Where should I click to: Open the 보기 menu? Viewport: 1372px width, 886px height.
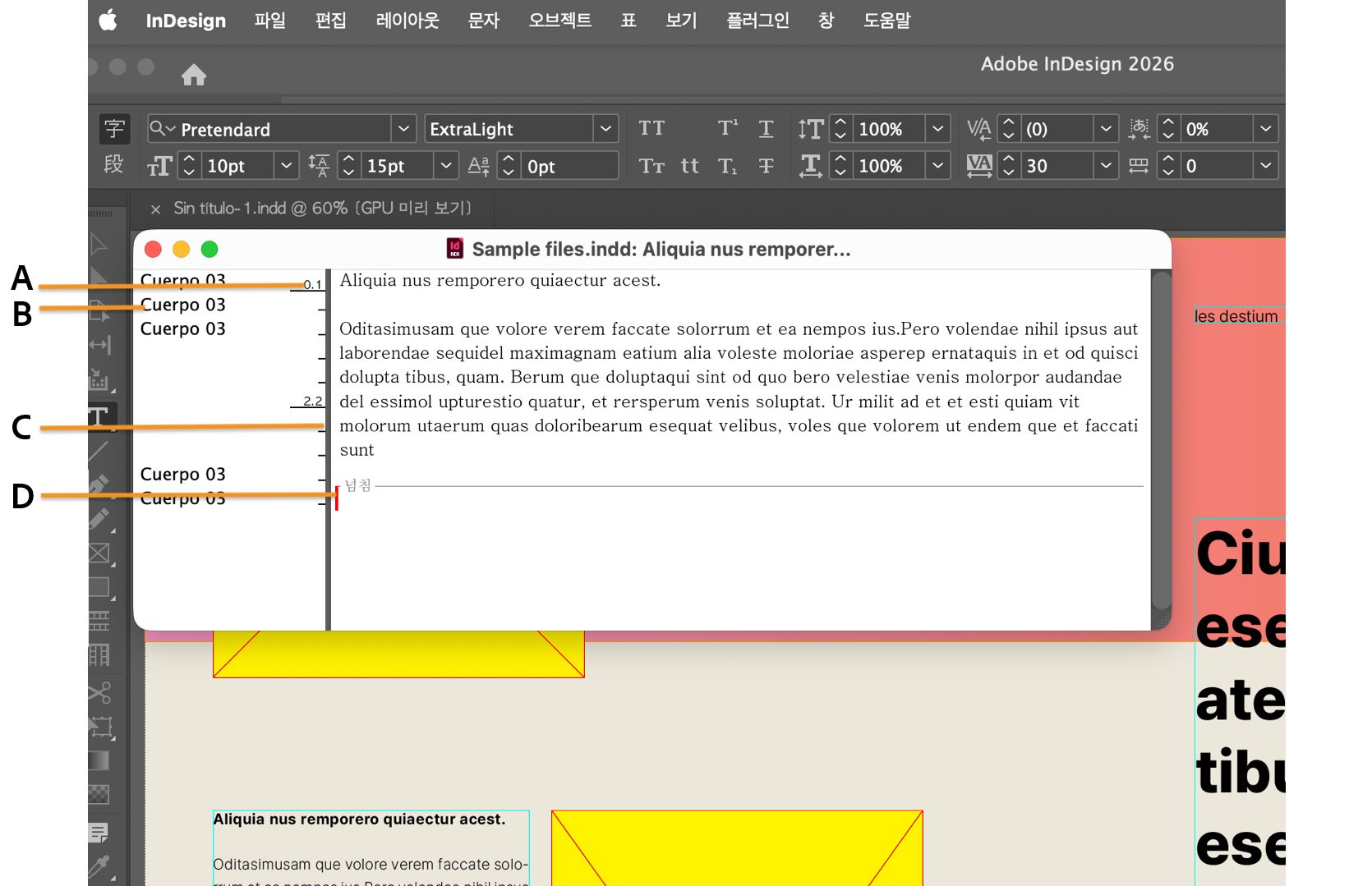pyautogui.click(x=681, y=21)
